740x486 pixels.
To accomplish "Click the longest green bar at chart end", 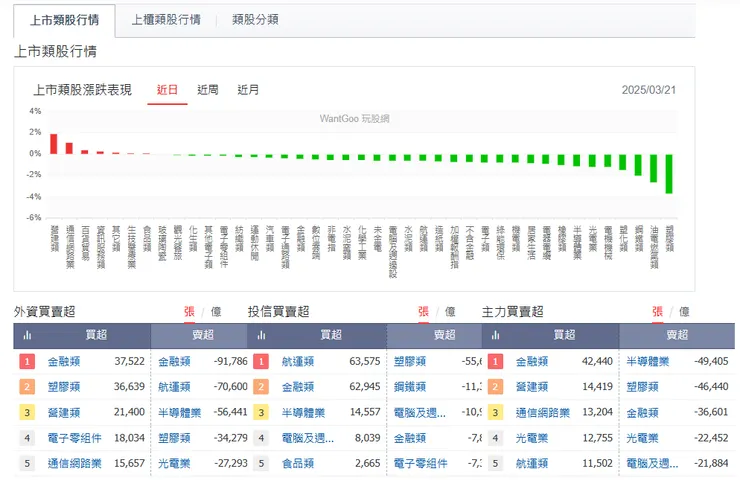I will point(669,174).
